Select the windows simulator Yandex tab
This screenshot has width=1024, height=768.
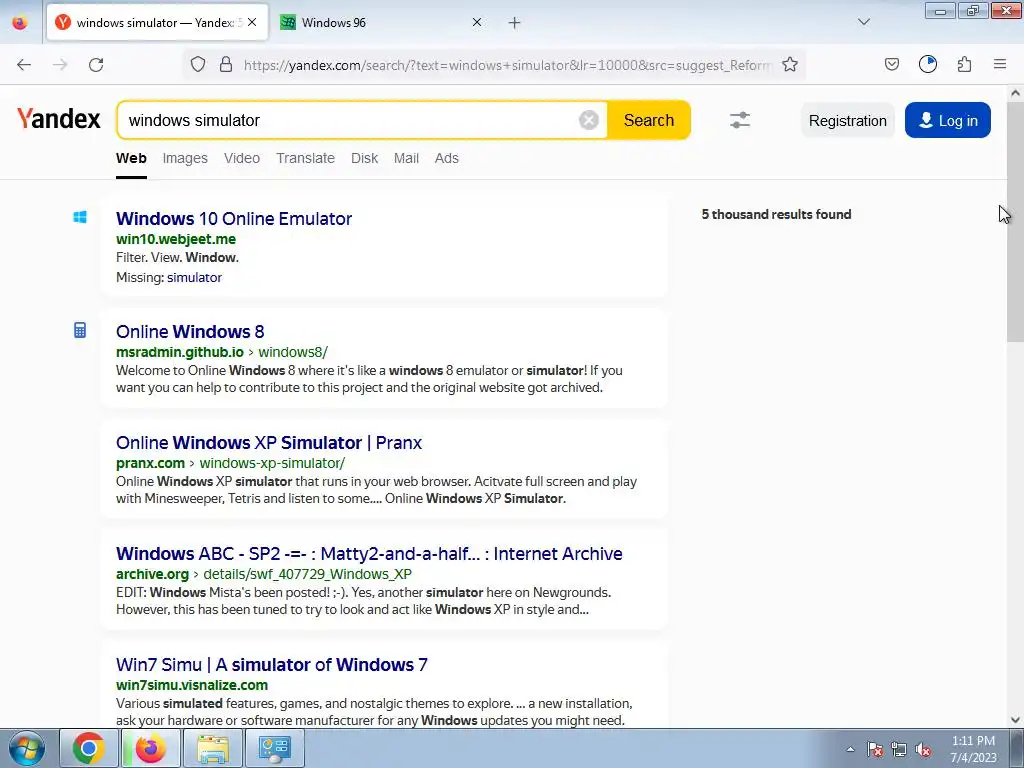point(157,23)
